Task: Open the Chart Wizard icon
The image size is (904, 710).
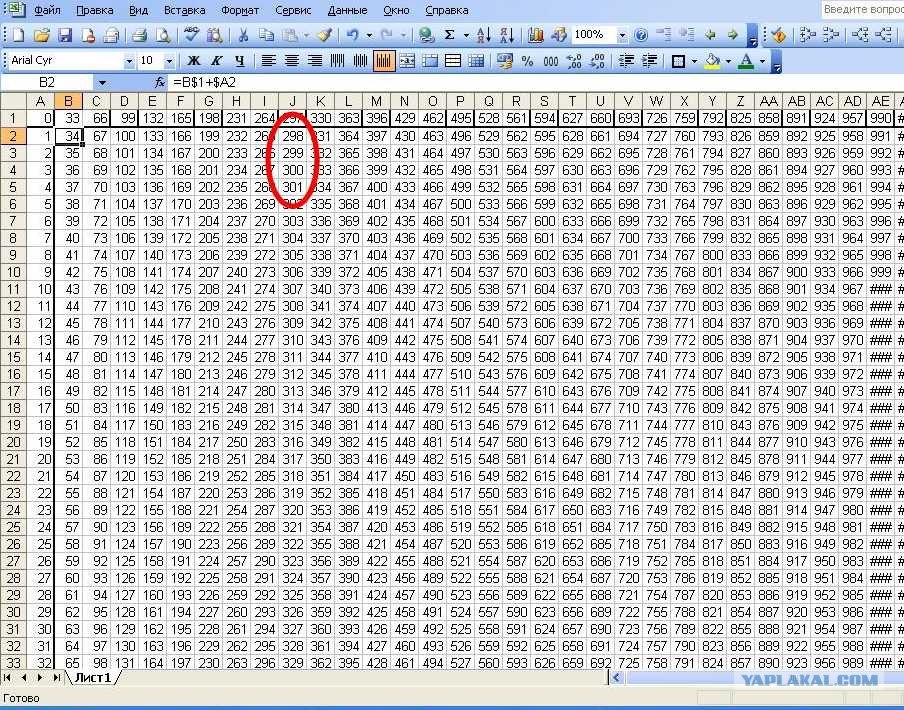Action: point(536,35)
